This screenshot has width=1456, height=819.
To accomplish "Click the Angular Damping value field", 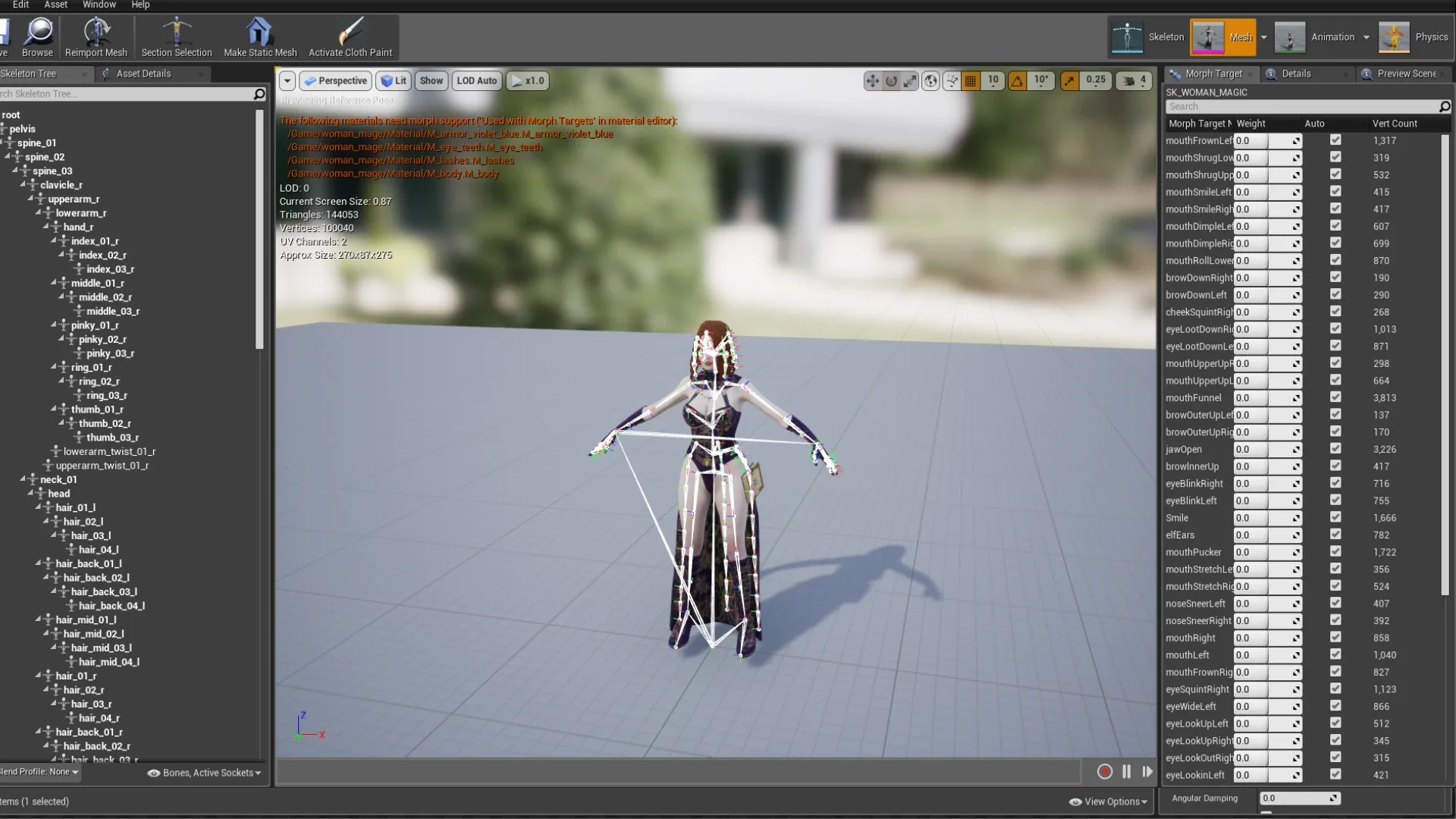I will coord(1300,799).
